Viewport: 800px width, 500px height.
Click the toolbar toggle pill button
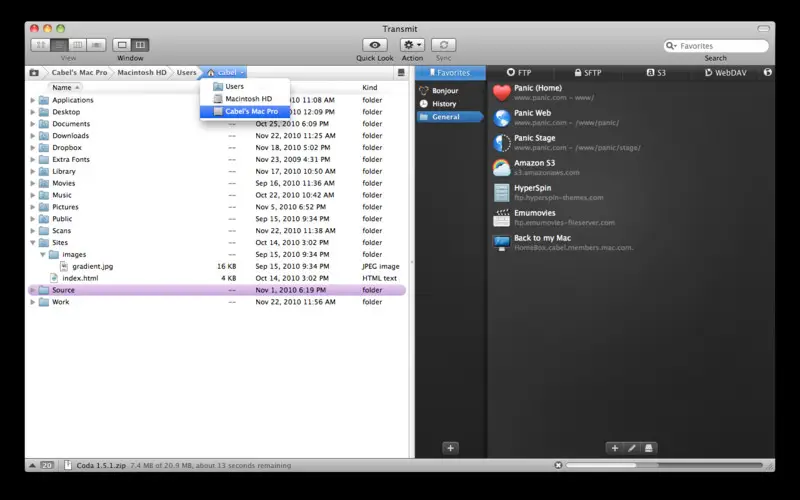pyautogui.click(x=763, y=29)
